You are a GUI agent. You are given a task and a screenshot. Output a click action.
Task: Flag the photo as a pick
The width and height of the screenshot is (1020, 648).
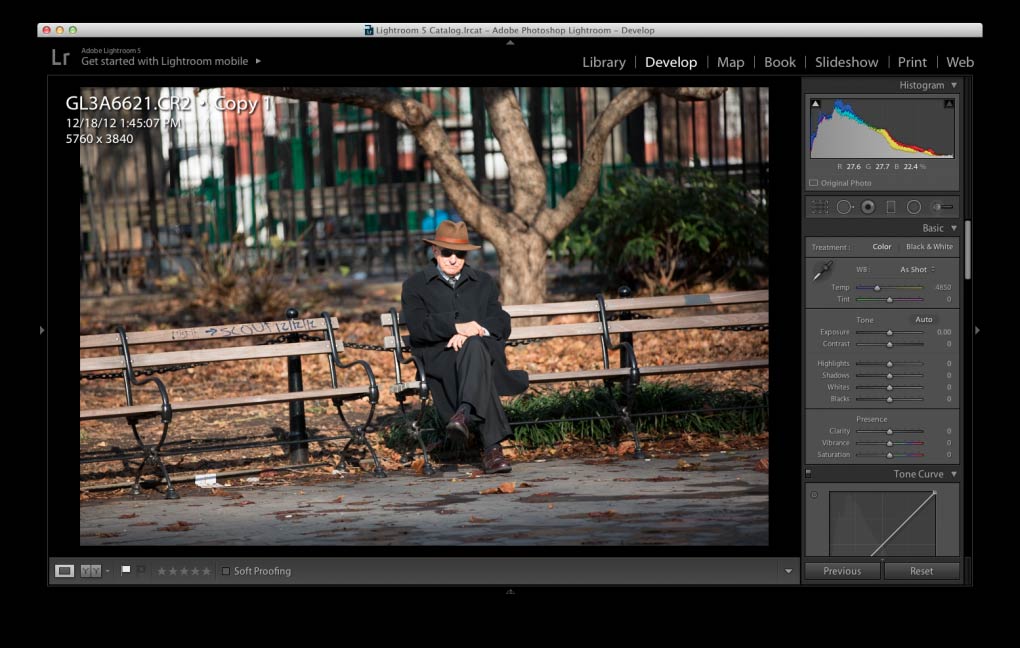point(125,570)
